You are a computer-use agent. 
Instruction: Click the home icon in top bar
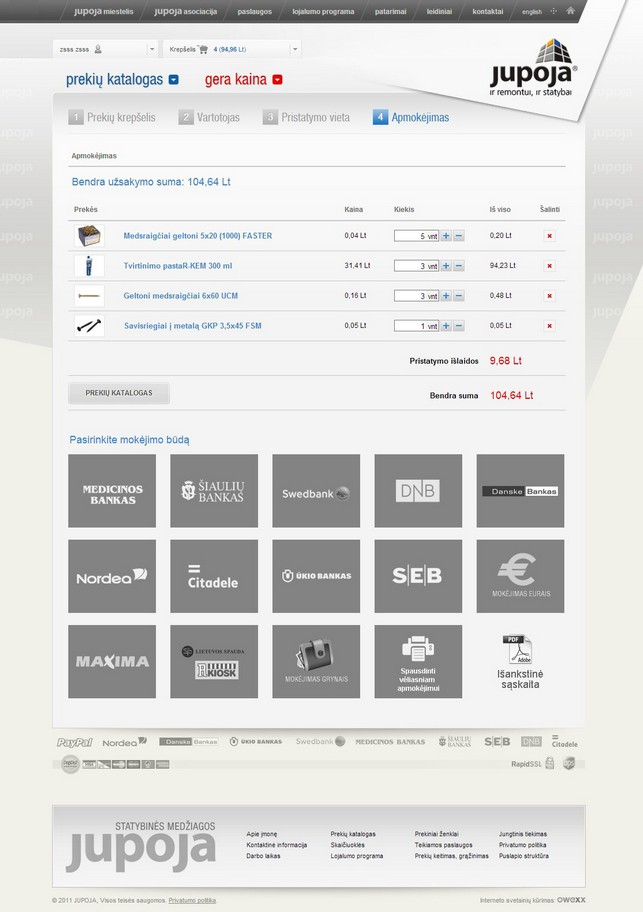[570, 10]
